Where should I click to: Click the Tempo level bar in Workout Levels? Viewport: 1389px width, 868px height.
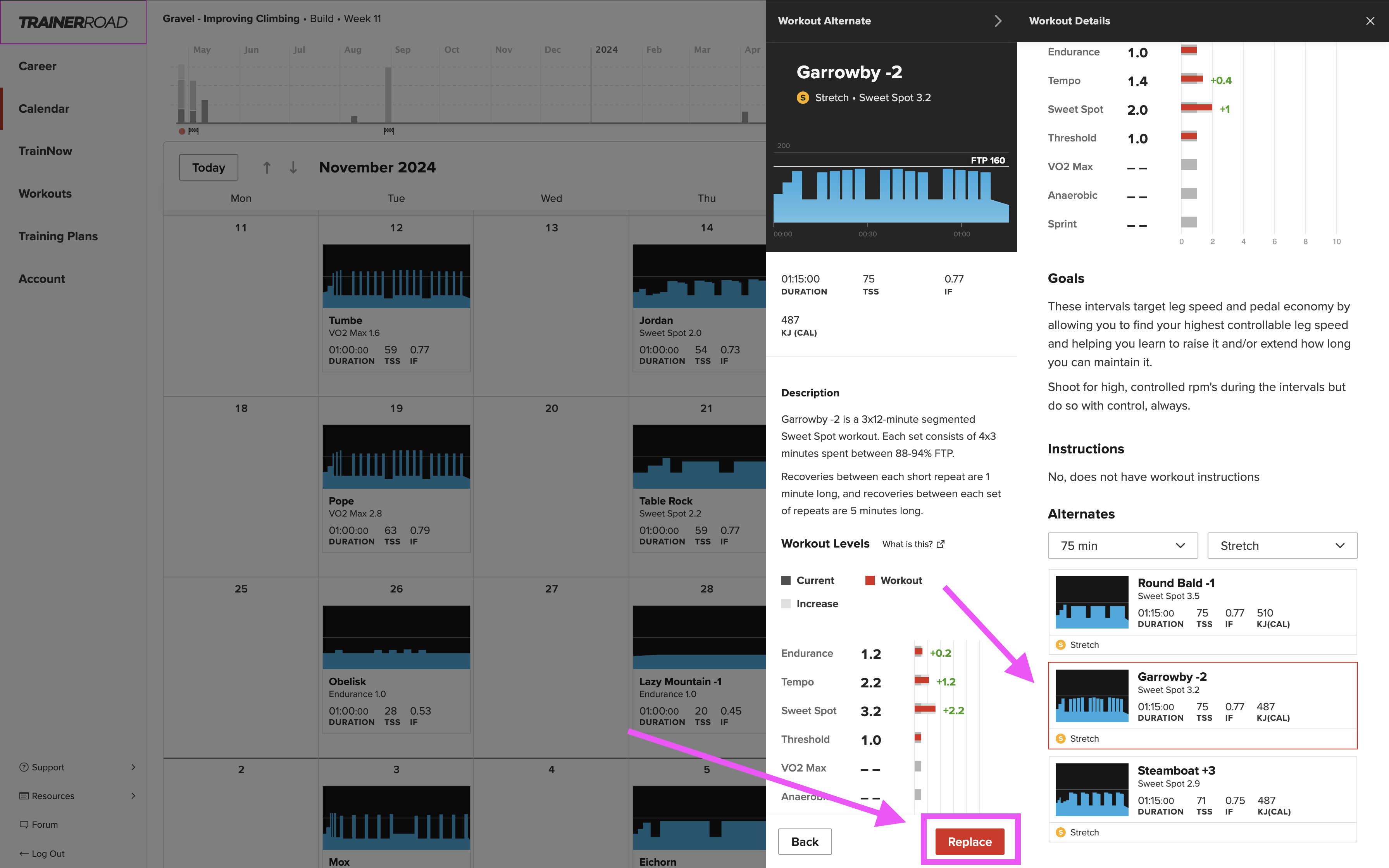pos(922,680)
